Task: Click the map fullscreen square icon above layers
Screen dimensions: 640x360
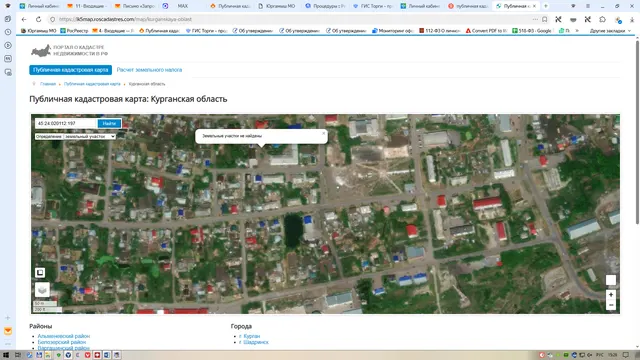Action: click(40, 272)
